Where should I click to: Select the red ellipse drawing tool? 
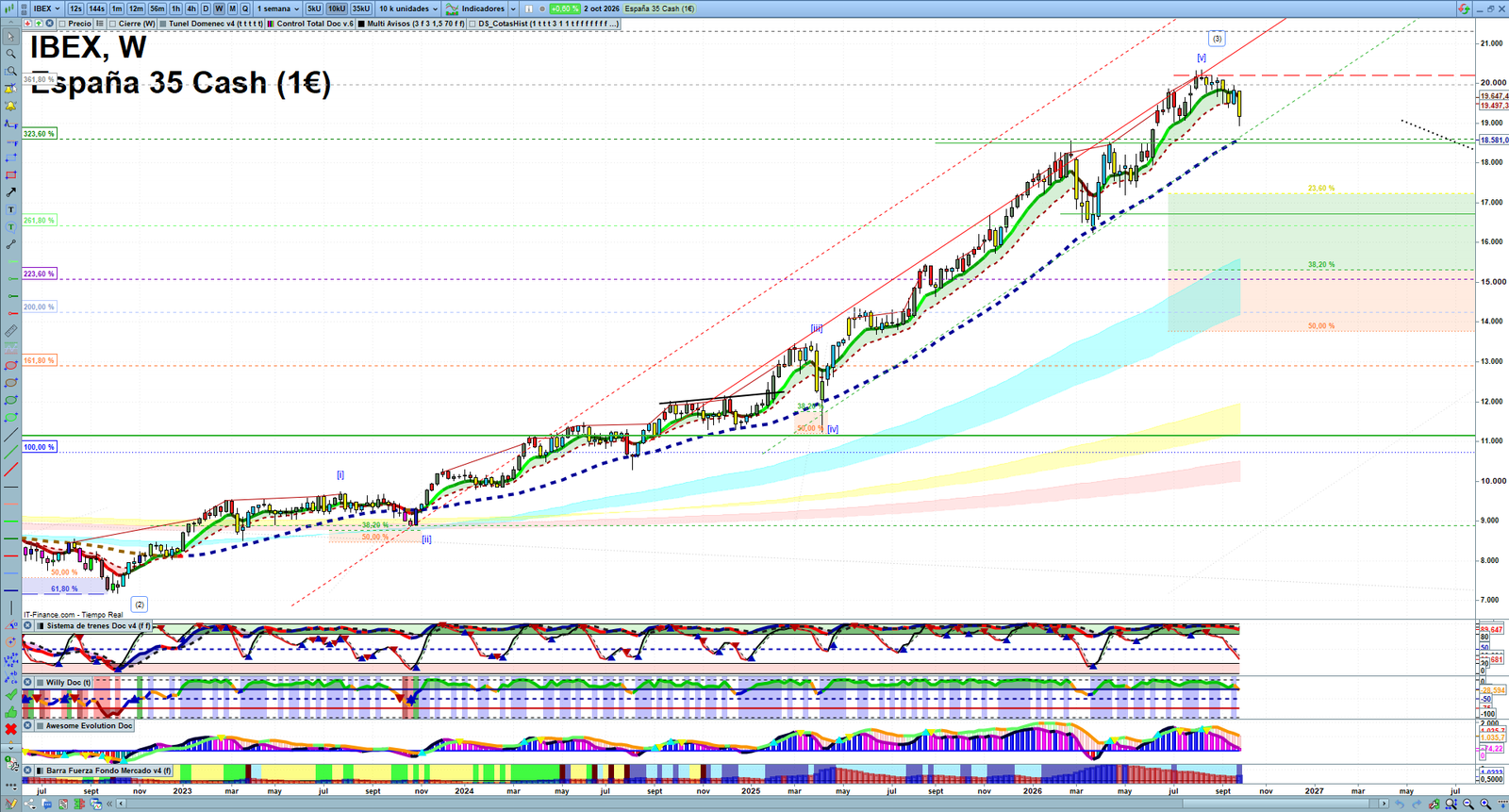[x=11, y=365]
